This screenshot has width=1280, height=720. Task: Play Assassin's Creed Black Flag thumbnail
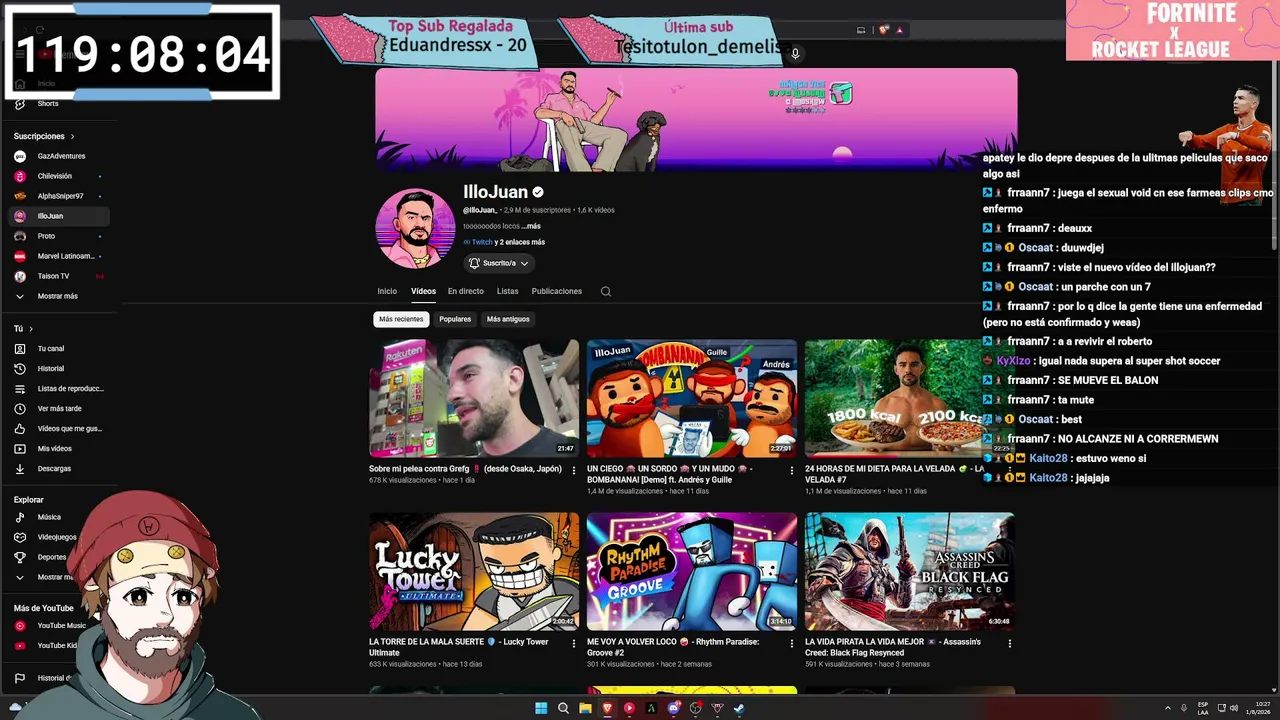click(910, 571)
